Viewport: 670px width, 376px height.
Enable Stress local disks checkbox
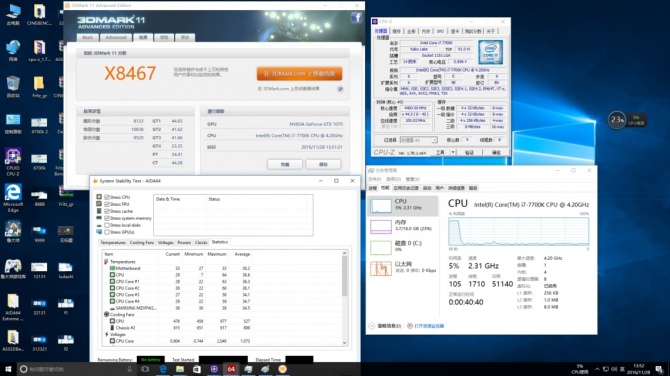107,225
